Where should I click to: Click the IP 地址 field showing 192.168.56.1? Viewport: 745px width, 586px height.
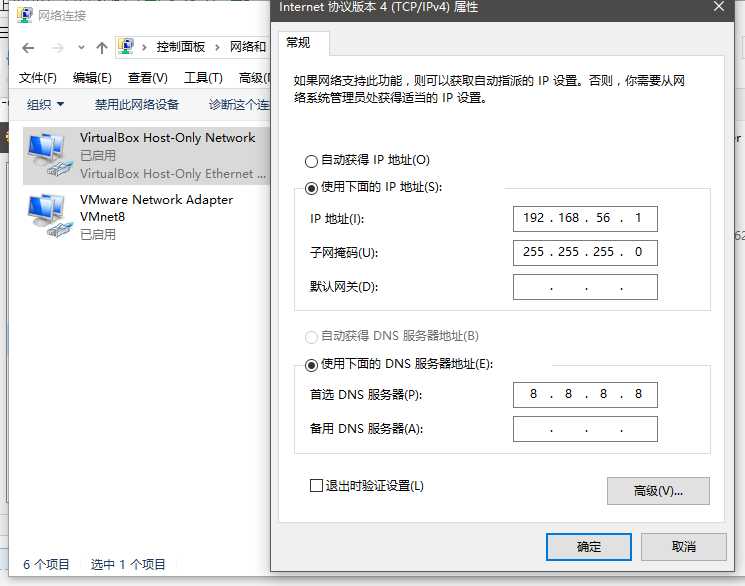click(585, 219)
